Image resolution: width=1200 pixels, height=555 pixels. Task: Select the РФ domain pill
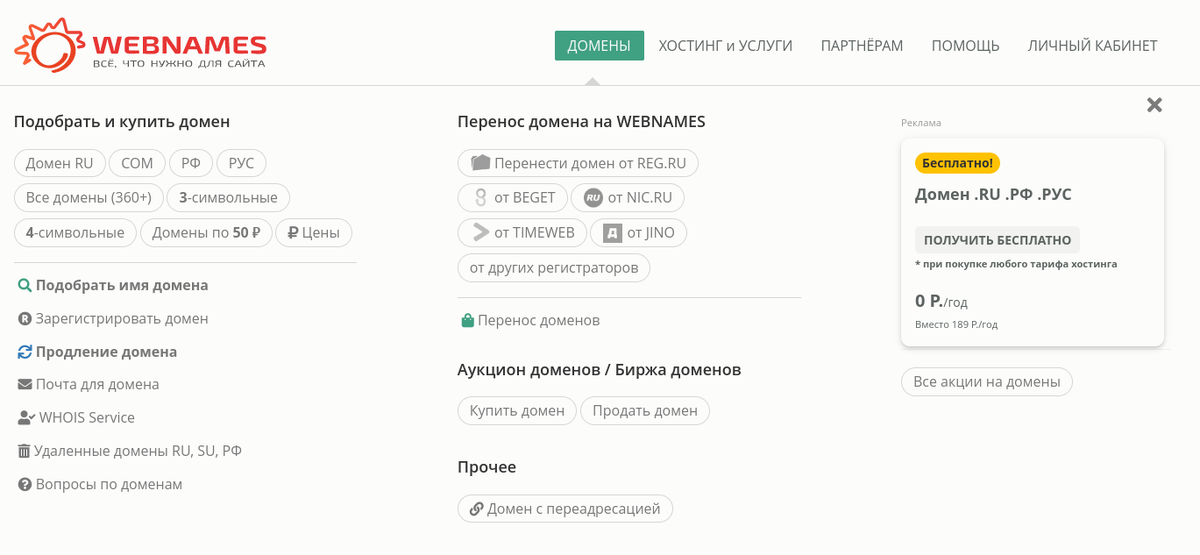click(191, 163)
